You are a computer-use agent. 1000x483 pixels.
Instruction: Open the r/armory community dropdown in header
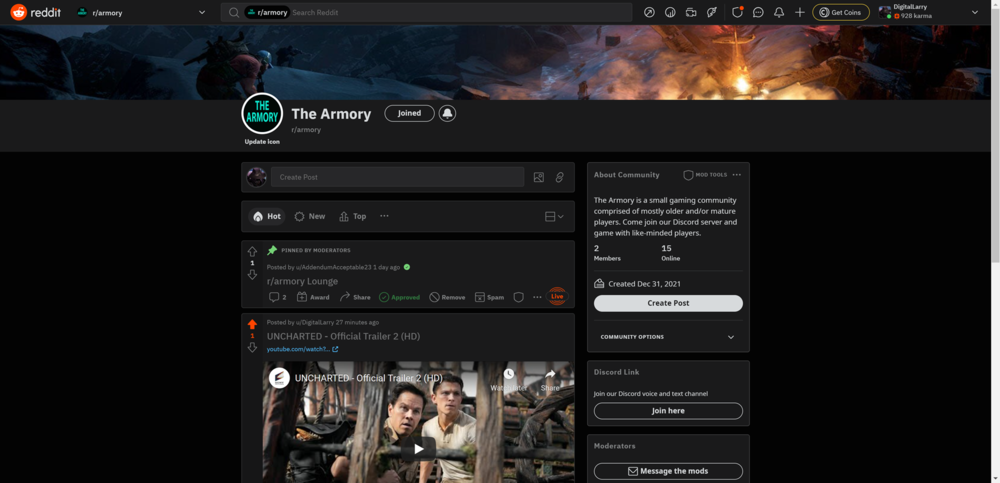coord(142,12)
